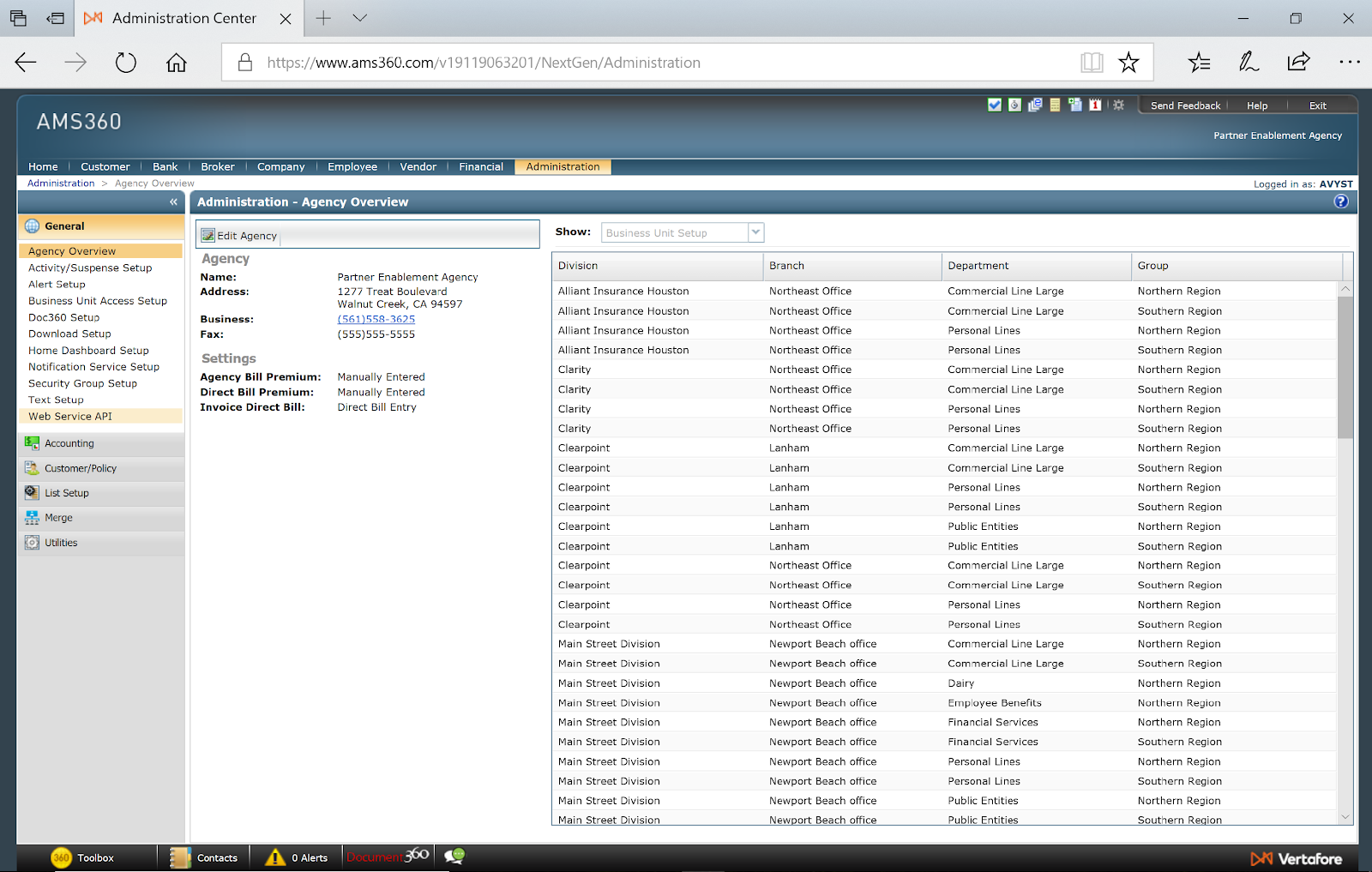Viewport: 1372px width, 872px height.
Task: Open Doc360 Setup in sidebar
Action: (x=63, y=317)
